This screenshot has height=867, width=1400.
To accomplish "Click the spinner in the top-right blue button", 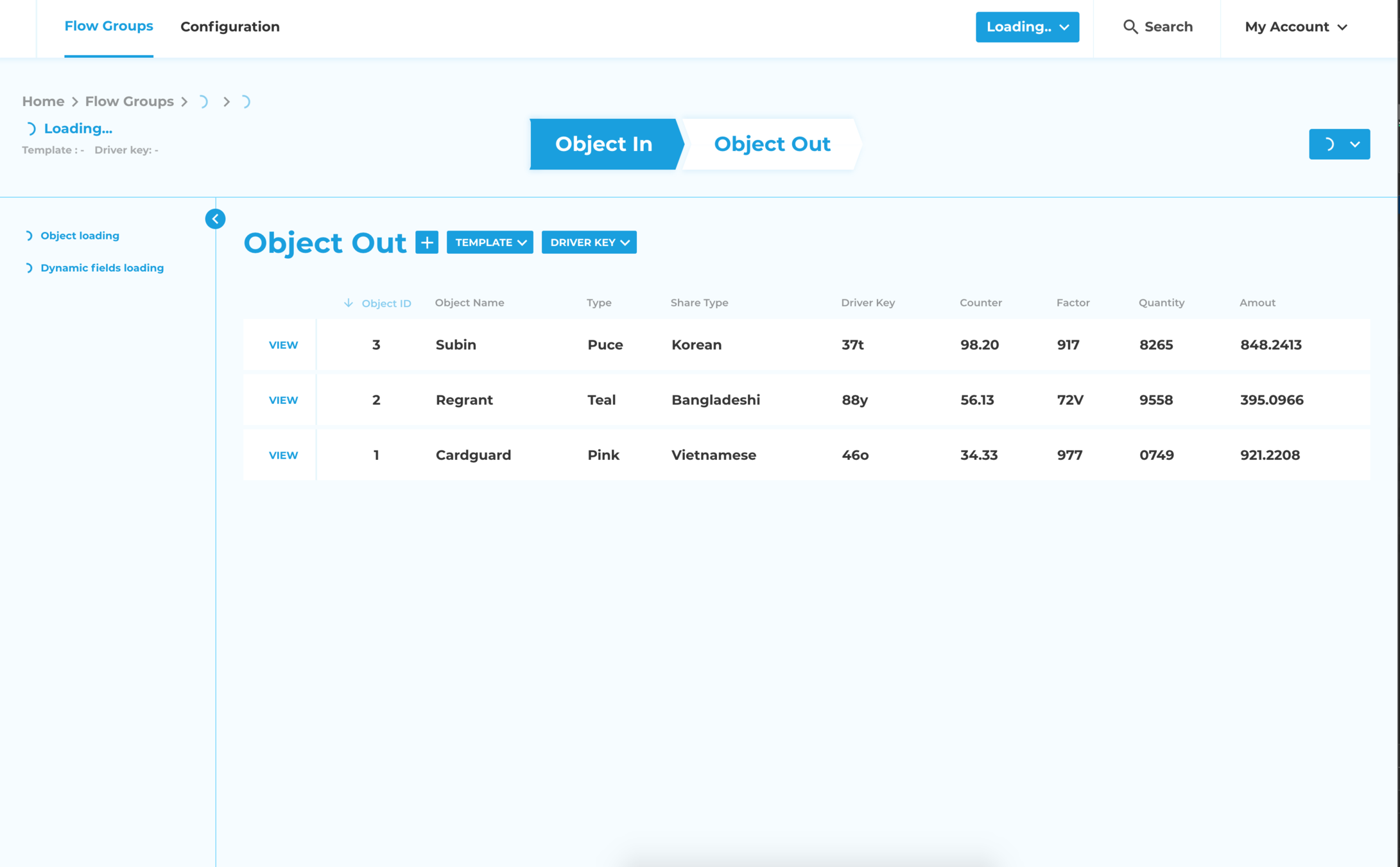I will click(1329, 144).
